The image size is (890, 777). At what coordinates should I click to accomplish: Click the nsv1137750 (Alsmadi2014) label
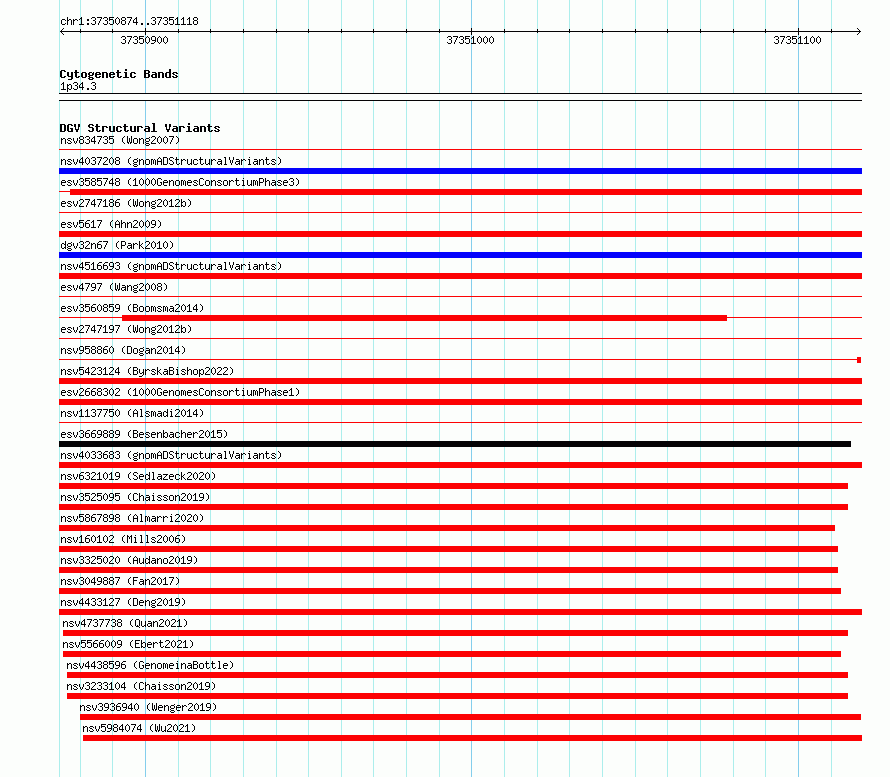[132, 413]
